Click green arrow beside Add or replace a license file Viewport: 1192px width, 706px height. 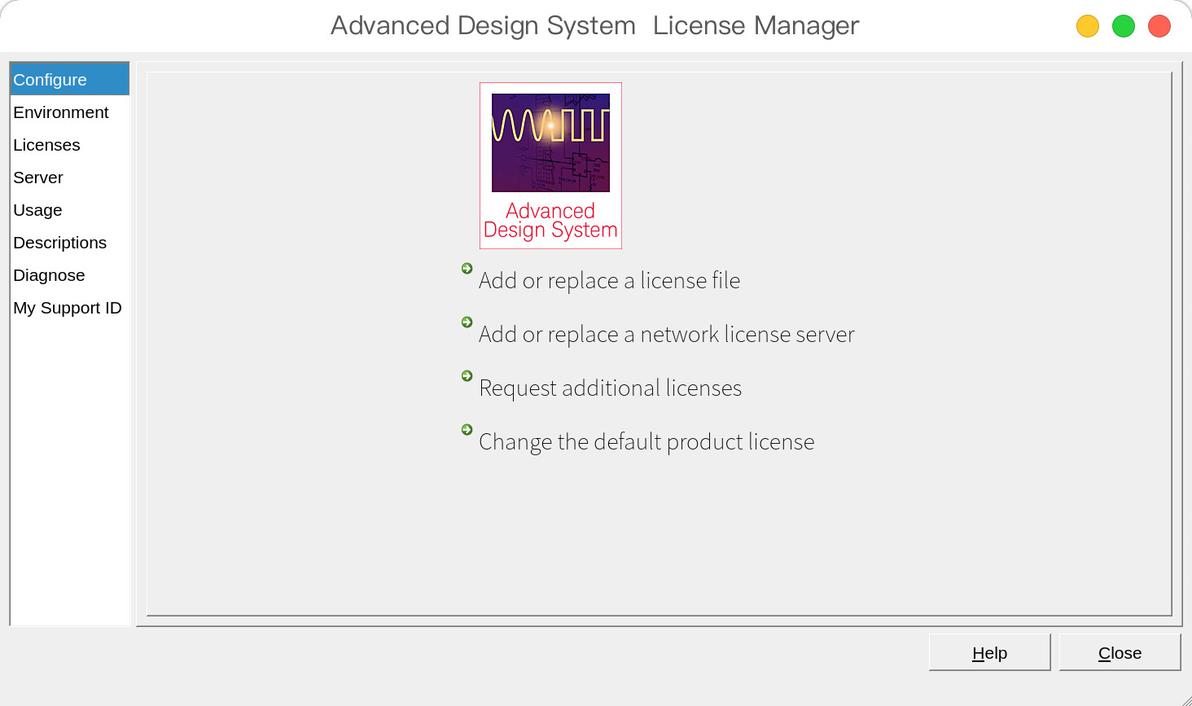coord(467,268)
